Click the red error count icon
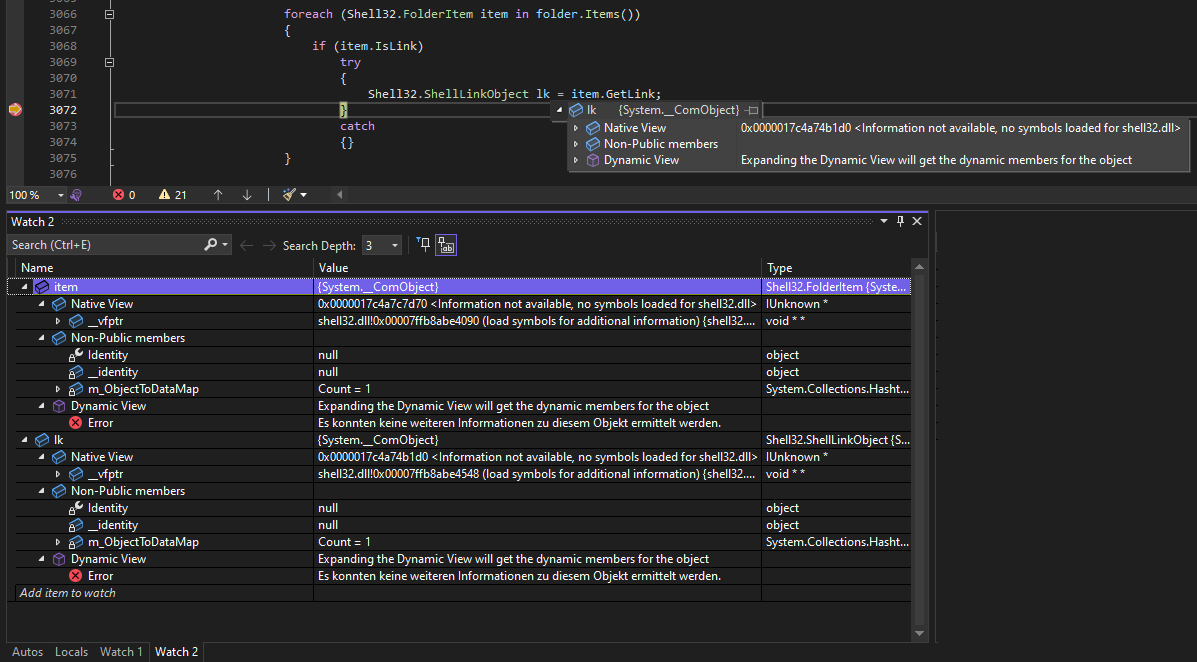This screenshot has width=1197, height=662. 118,195
